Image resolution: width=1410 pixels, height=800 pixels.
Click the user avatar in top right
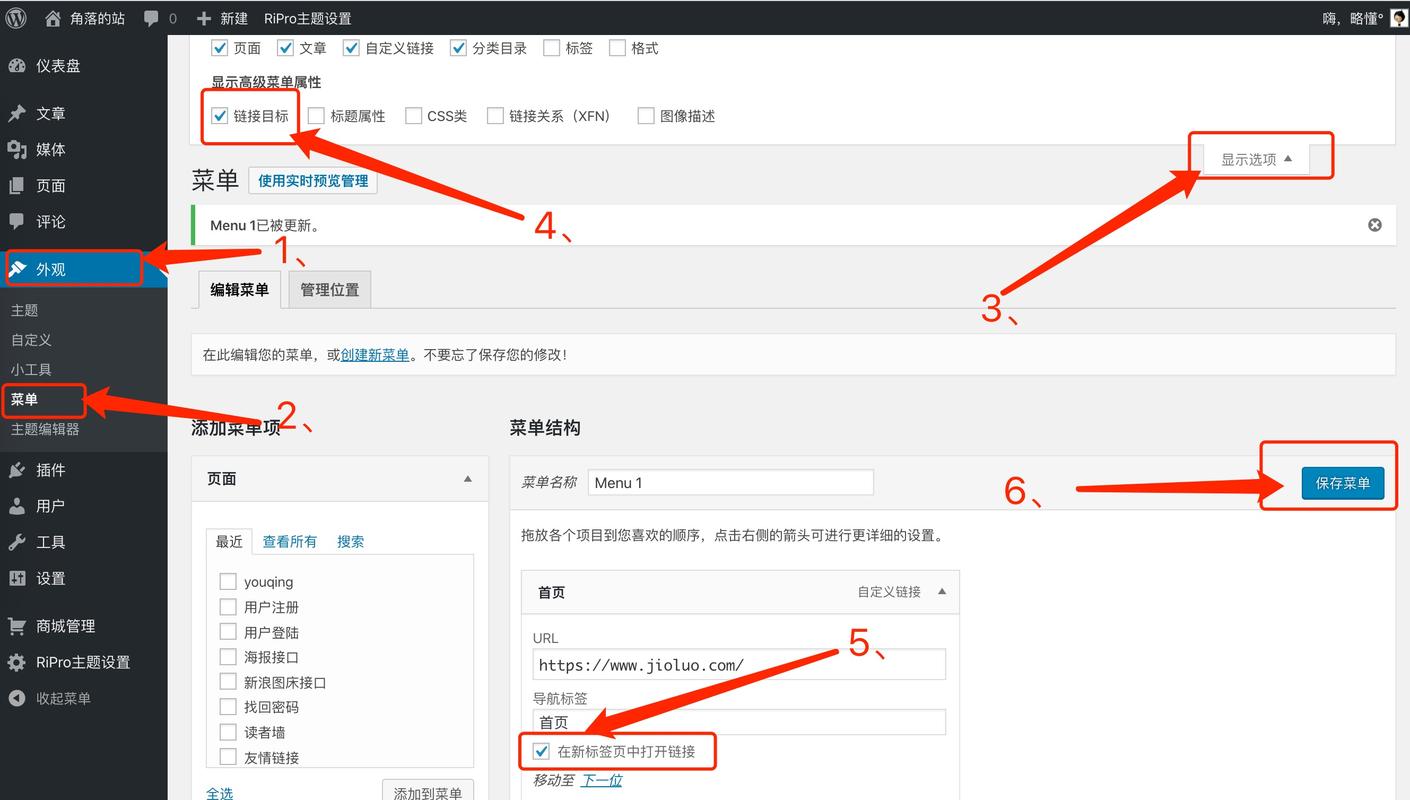(x=1398, y=18)
